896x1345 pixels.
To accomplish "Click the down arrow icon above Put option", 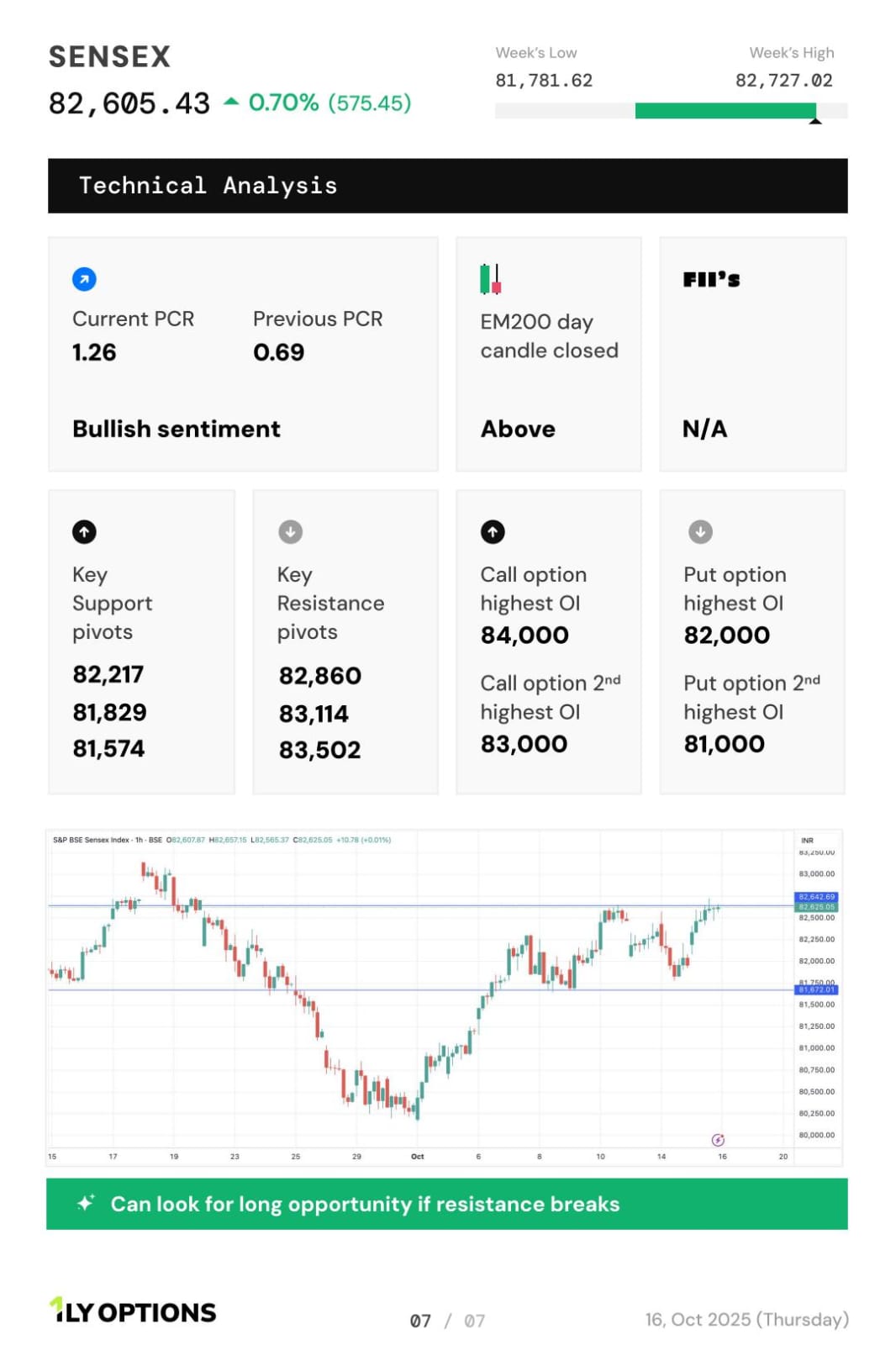I will (700, 532).
